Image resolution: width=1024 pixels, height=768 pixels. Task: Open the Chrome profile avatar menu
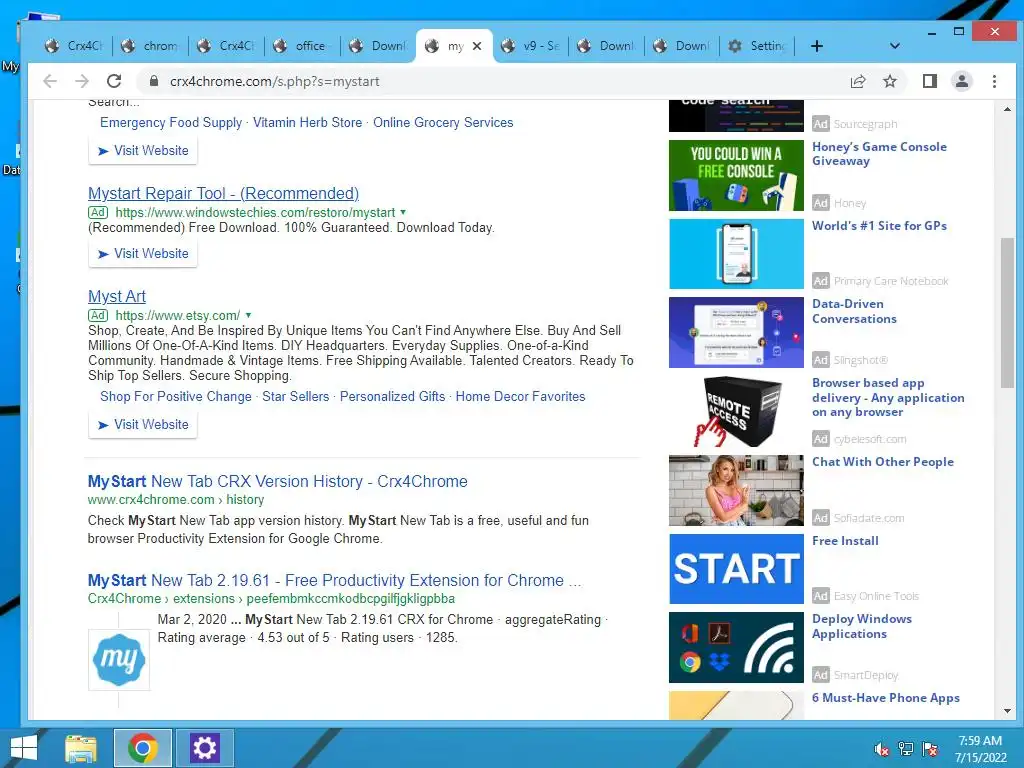962,81
